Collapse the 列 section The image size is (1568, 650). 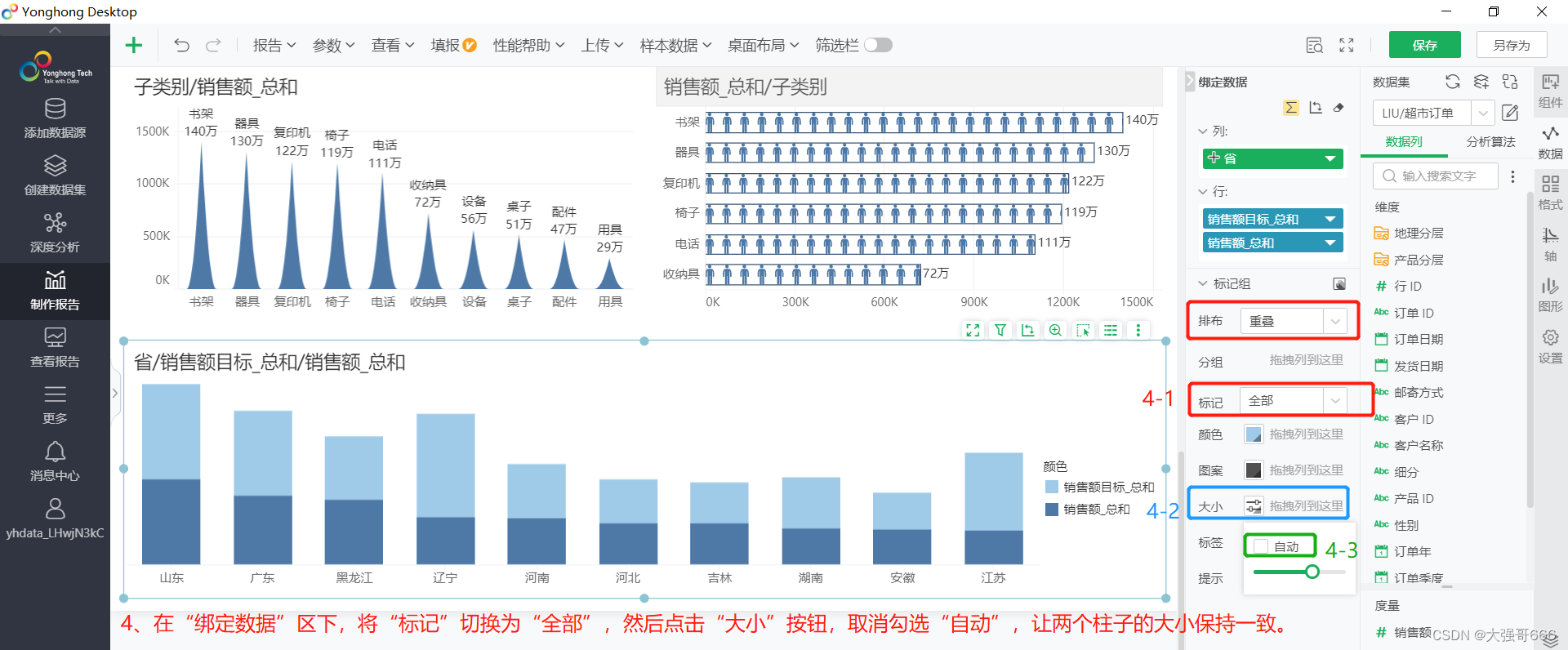pyautogui.click(x=1203, y=131)
